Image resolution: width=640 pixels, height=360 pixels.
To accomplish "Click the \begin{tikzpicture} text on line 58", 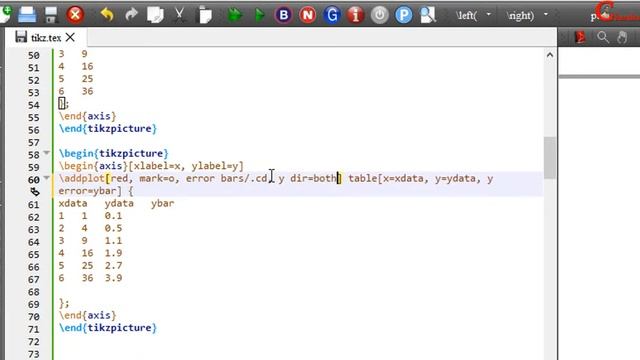I will click(113, 153).
